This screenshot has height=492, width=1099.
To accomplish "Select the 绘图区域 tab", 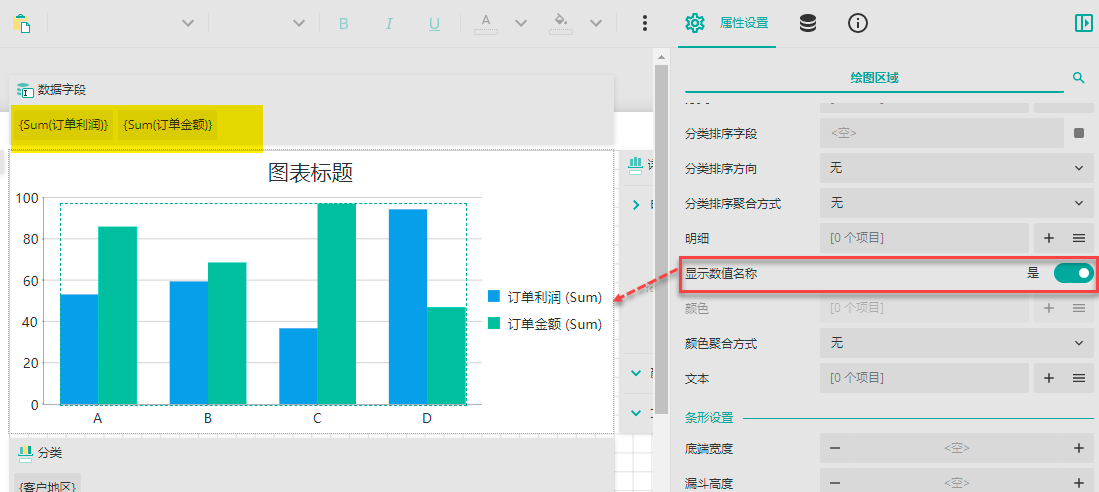I will pyautogui.click(x=874, y=77).
